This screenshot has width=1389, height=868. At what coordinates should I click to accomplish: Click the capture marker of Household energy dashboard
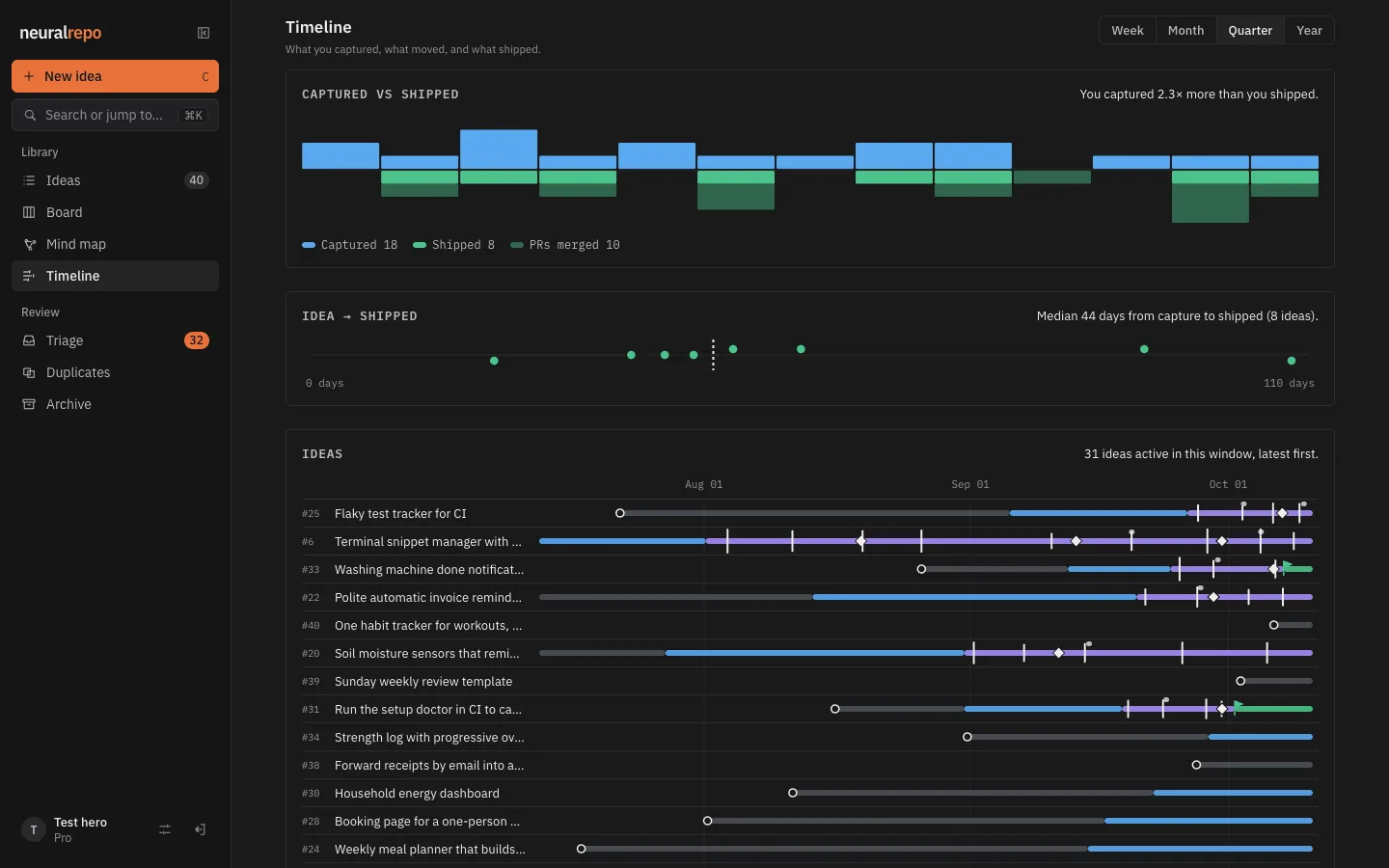pyautogui.click(x=793, y=793)
